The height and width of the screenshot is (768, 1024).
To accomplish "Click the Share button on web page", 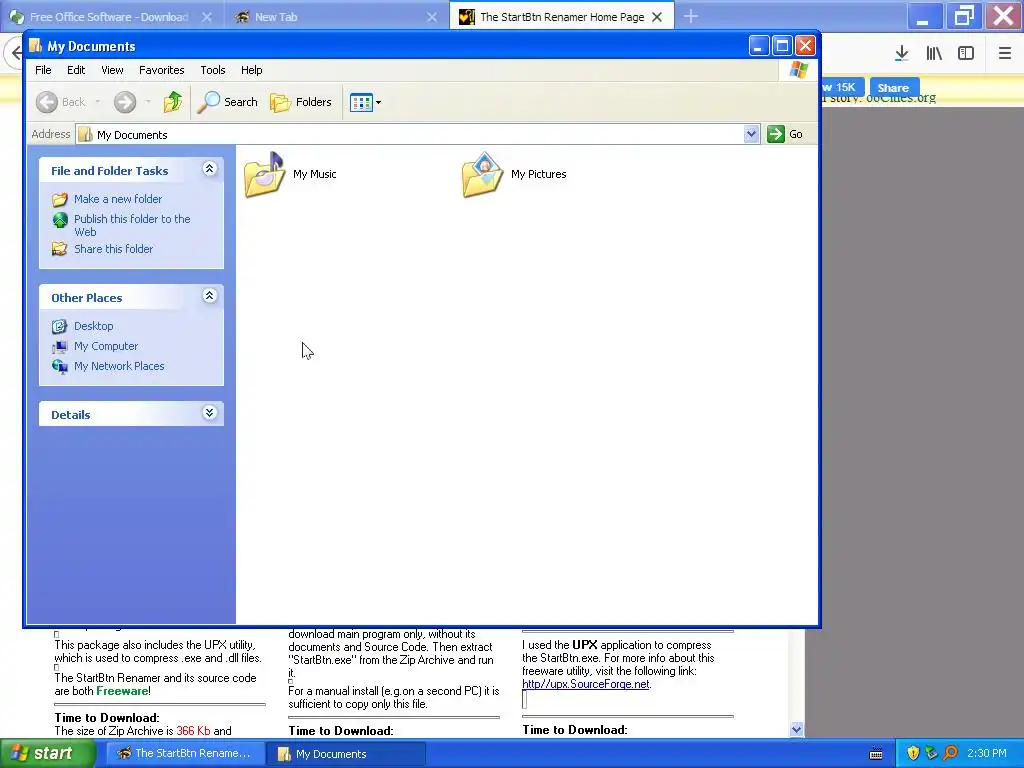I will point(893,88).
